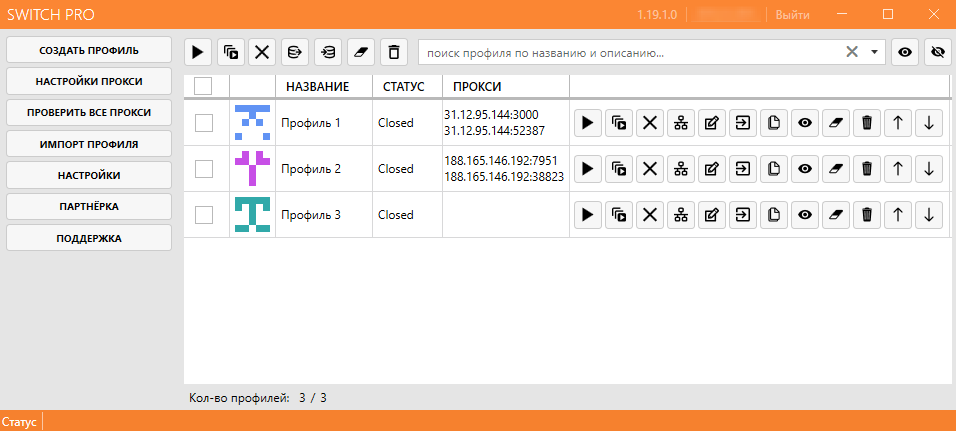Image resolution: width=956 pixels, height=431 pixels.
Task: Toggle eye icon for Профиль 1
Action: pyautogui.click(x=805, y=123)
